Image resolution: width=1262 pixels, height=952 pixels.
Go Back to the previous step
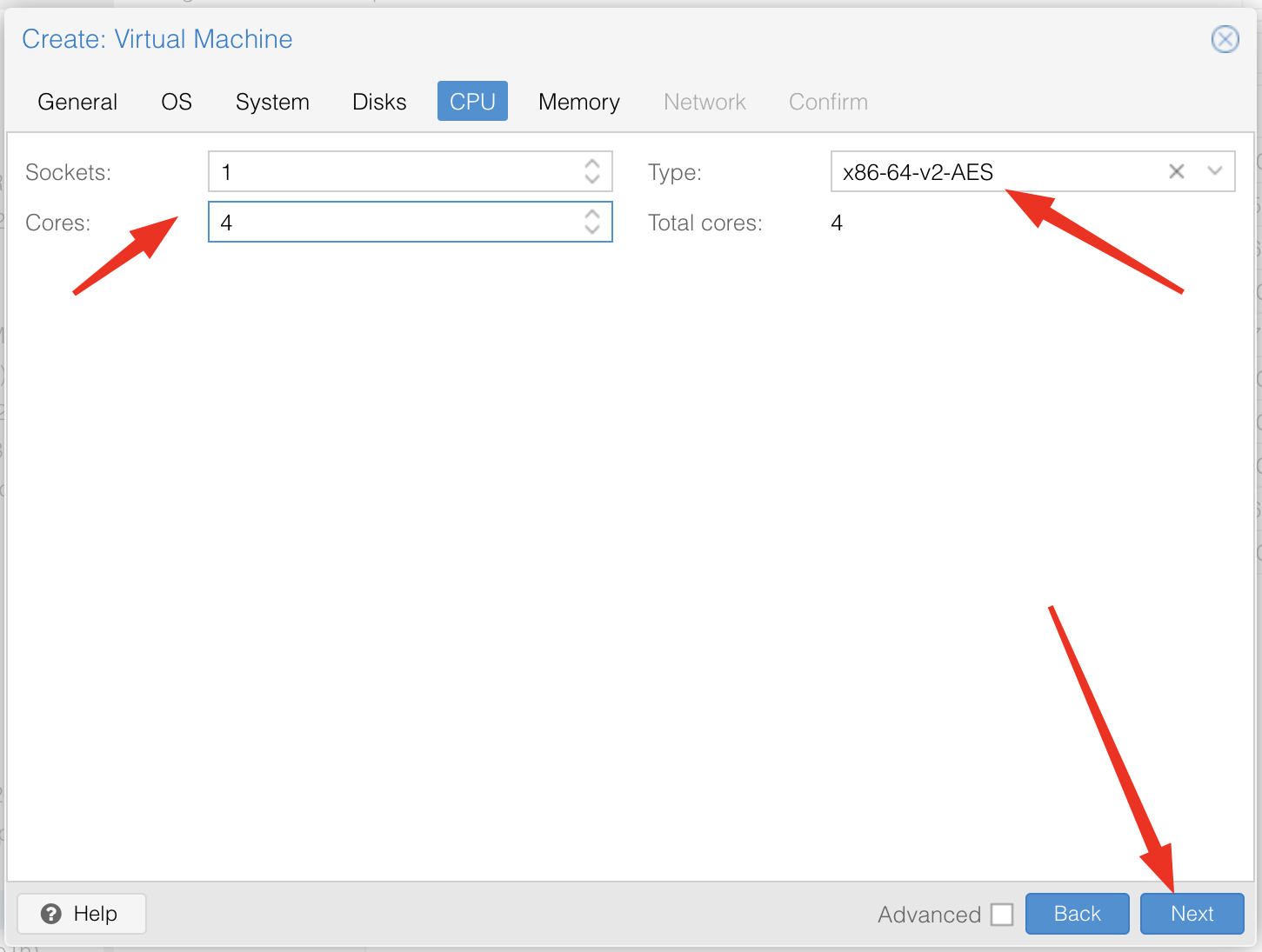1077,914
